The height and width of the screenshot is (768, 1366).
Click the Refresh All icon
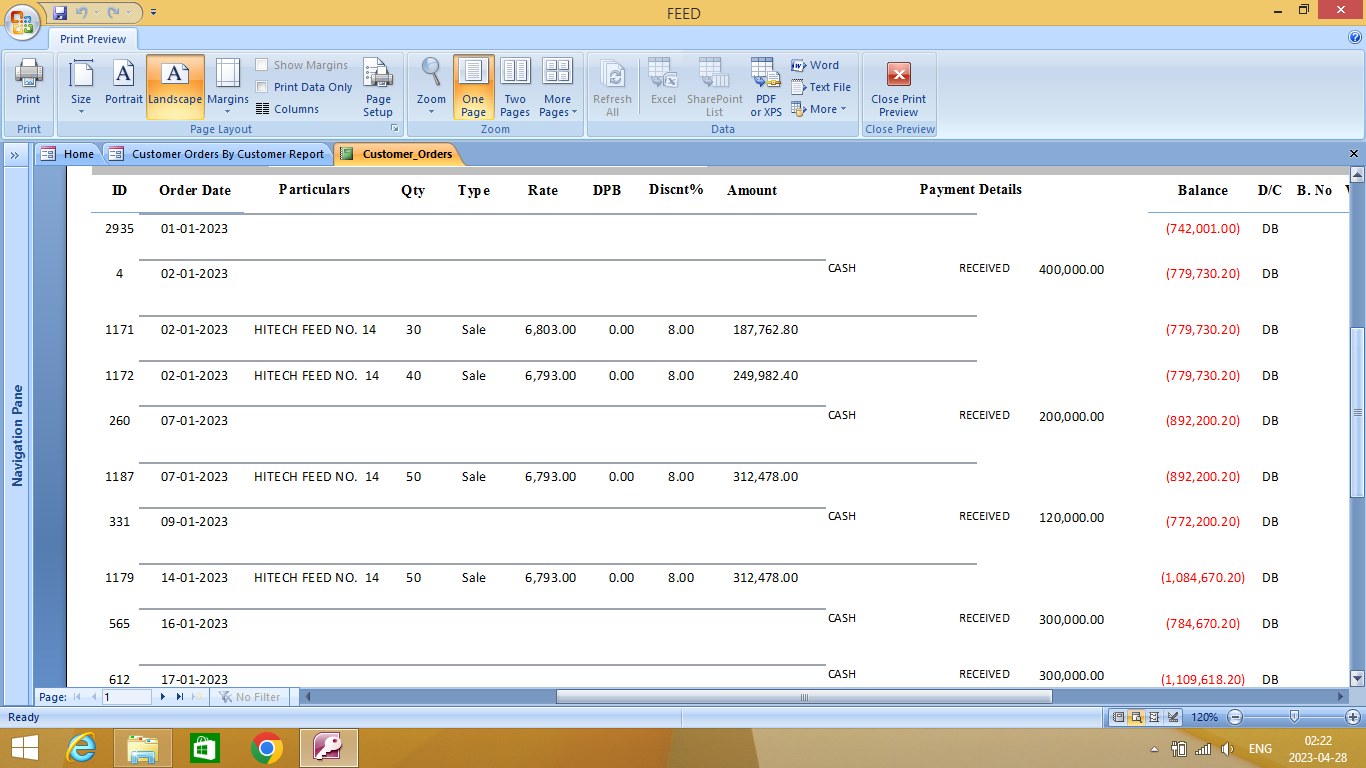point(612,87)
